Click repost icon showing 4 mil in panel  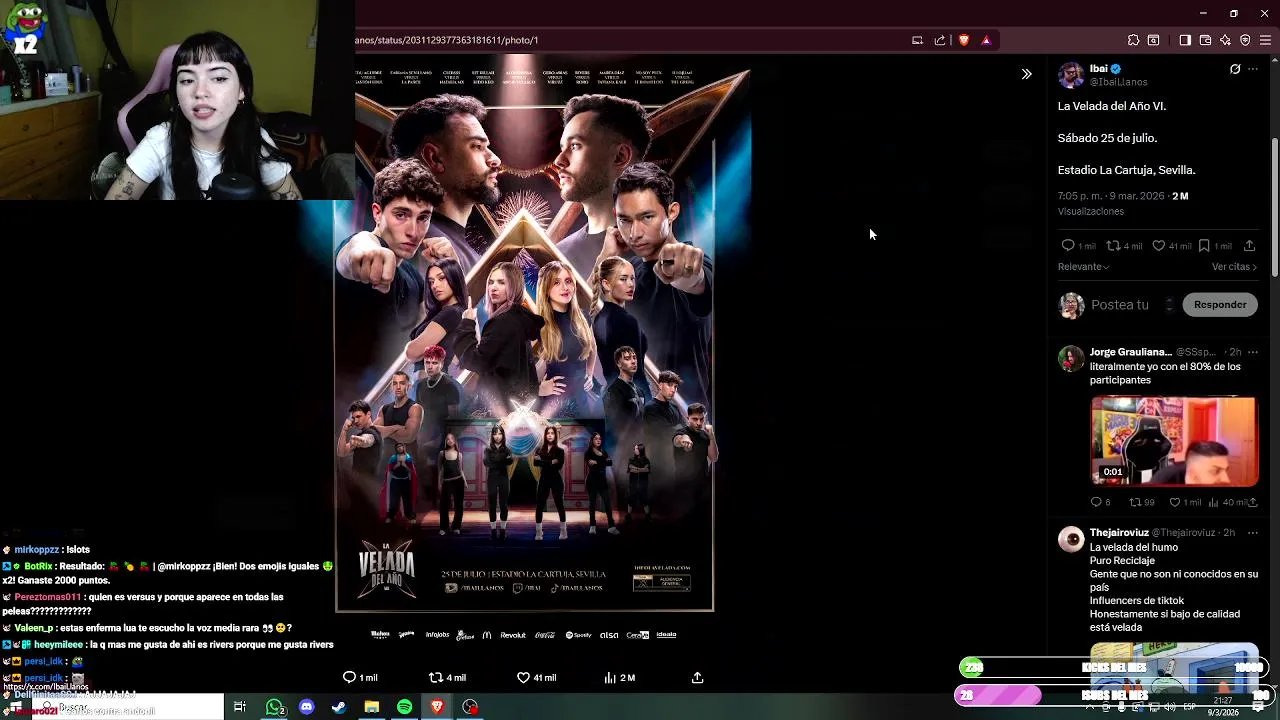[x=1113, y=246]
